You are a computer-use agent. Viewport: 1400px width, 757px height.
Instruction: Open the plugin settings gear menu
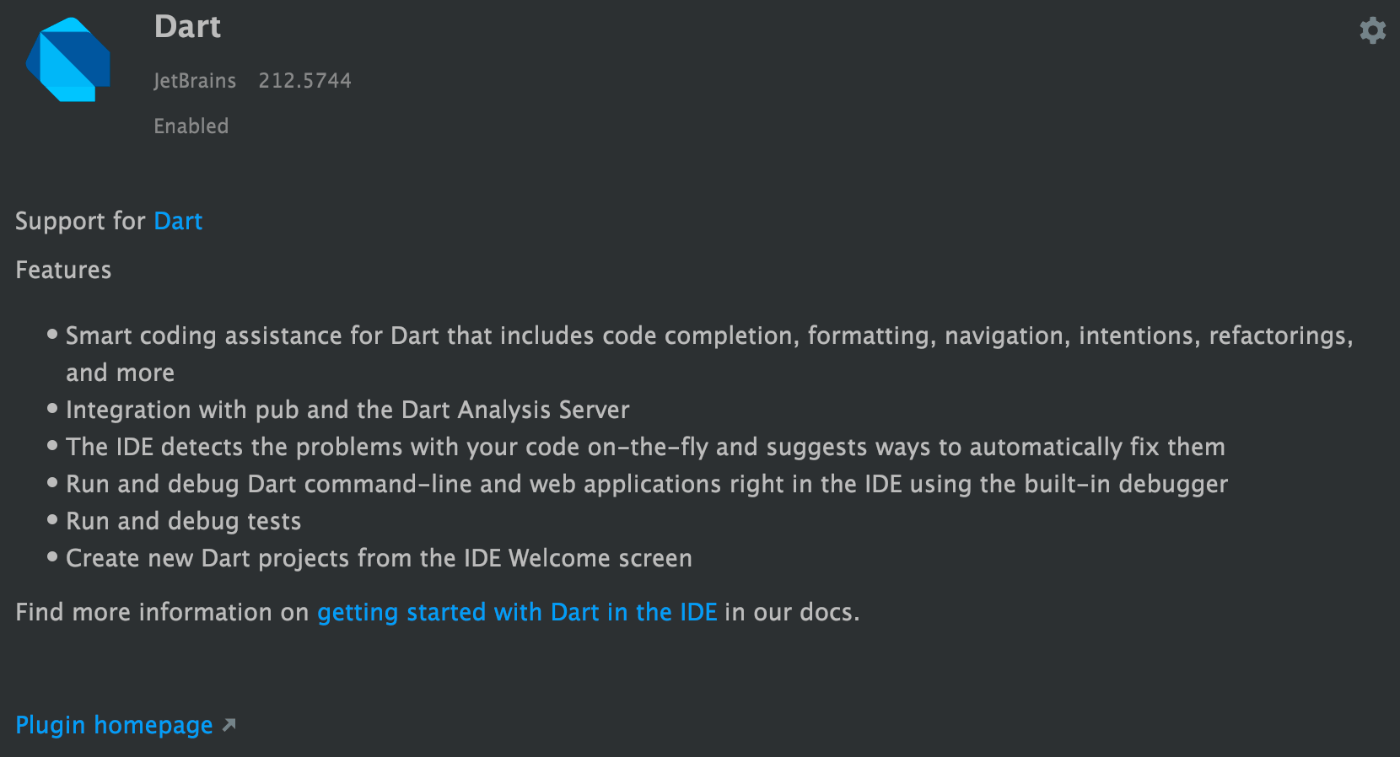1373,31
